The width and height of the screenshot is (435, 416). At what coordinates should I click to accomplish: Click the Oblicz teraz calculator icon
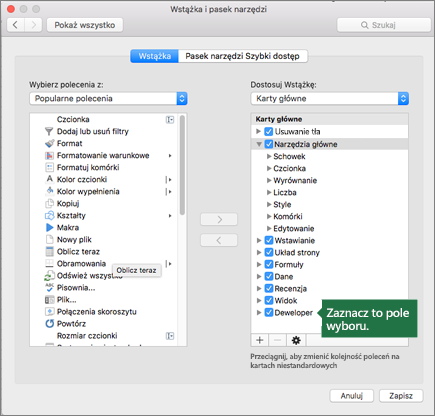pyautogui.click(x=49, y=251)
